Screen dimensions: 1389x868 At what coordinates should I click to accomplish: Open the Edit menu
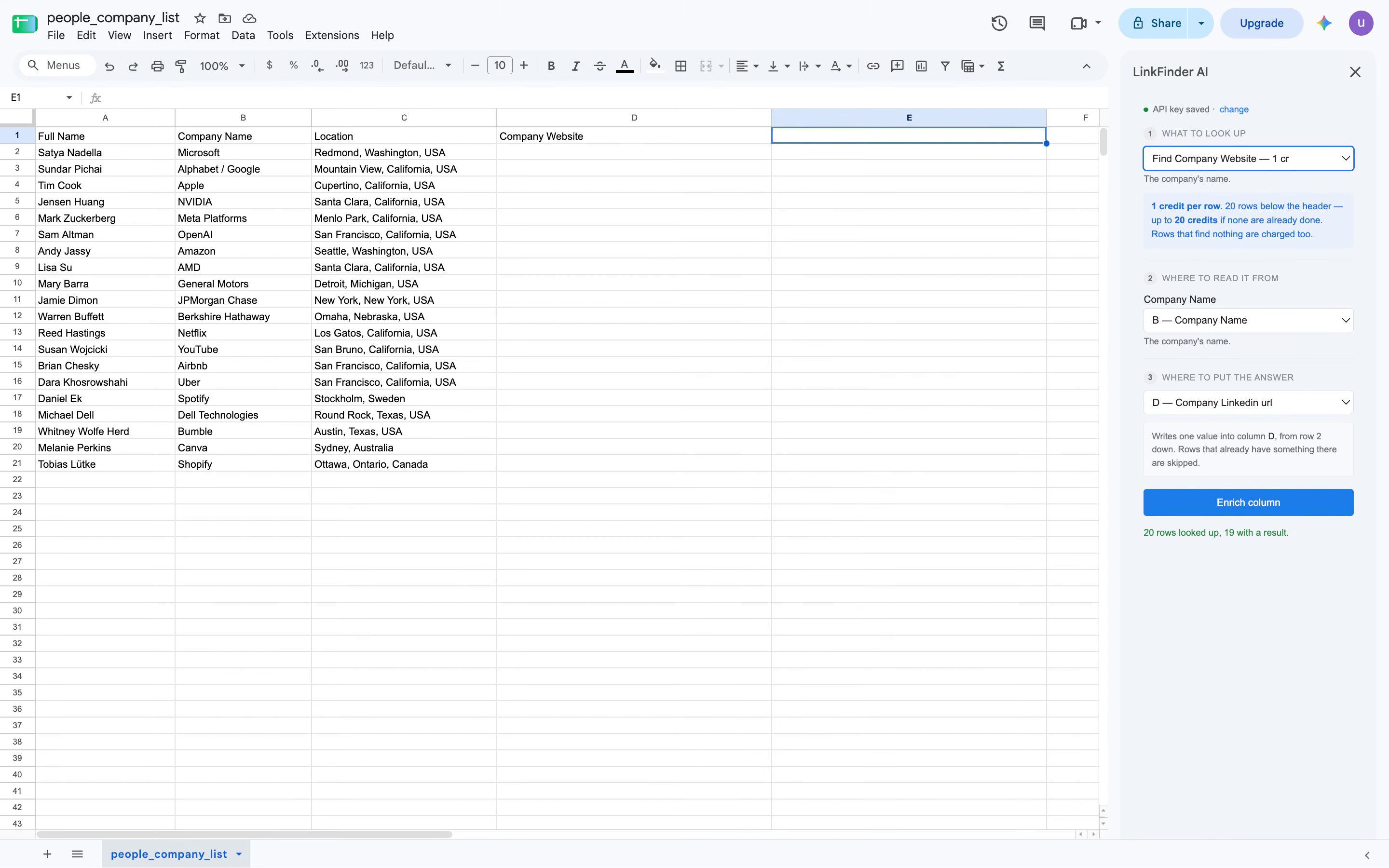[x=86, y=36]
